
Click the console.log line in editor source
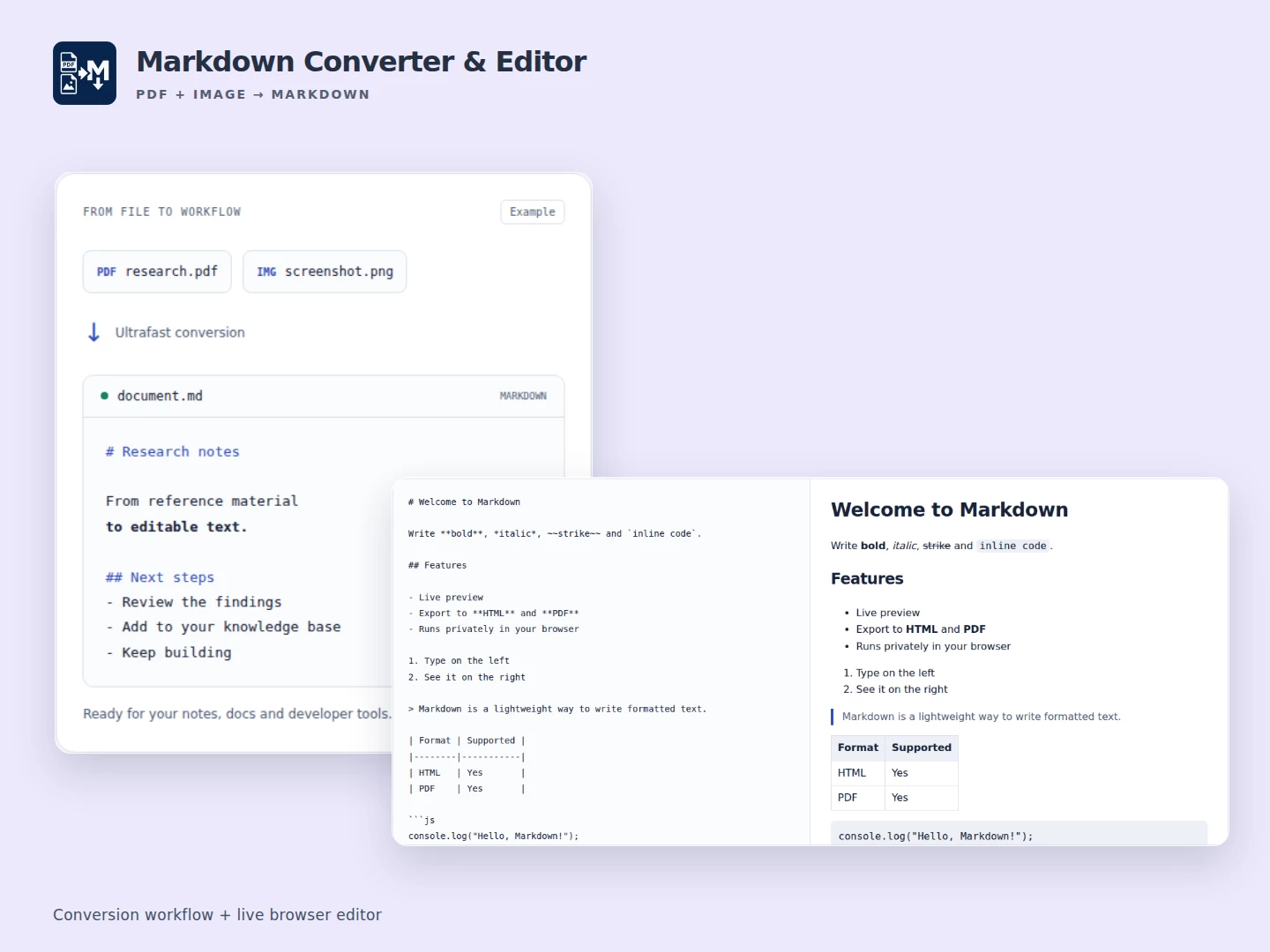(494, 836)
